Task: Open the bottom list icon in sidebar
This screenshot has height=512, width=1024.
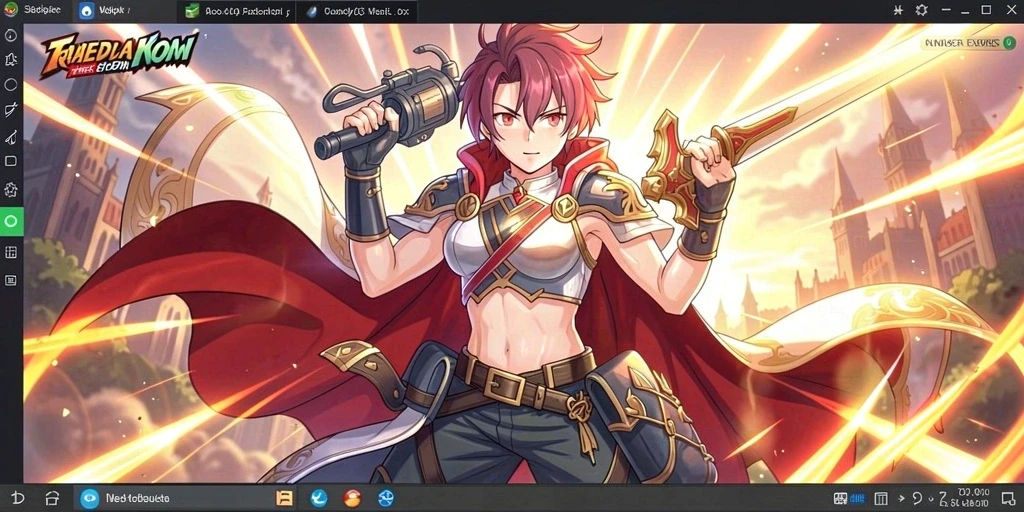Action: [x=11, y=280]
